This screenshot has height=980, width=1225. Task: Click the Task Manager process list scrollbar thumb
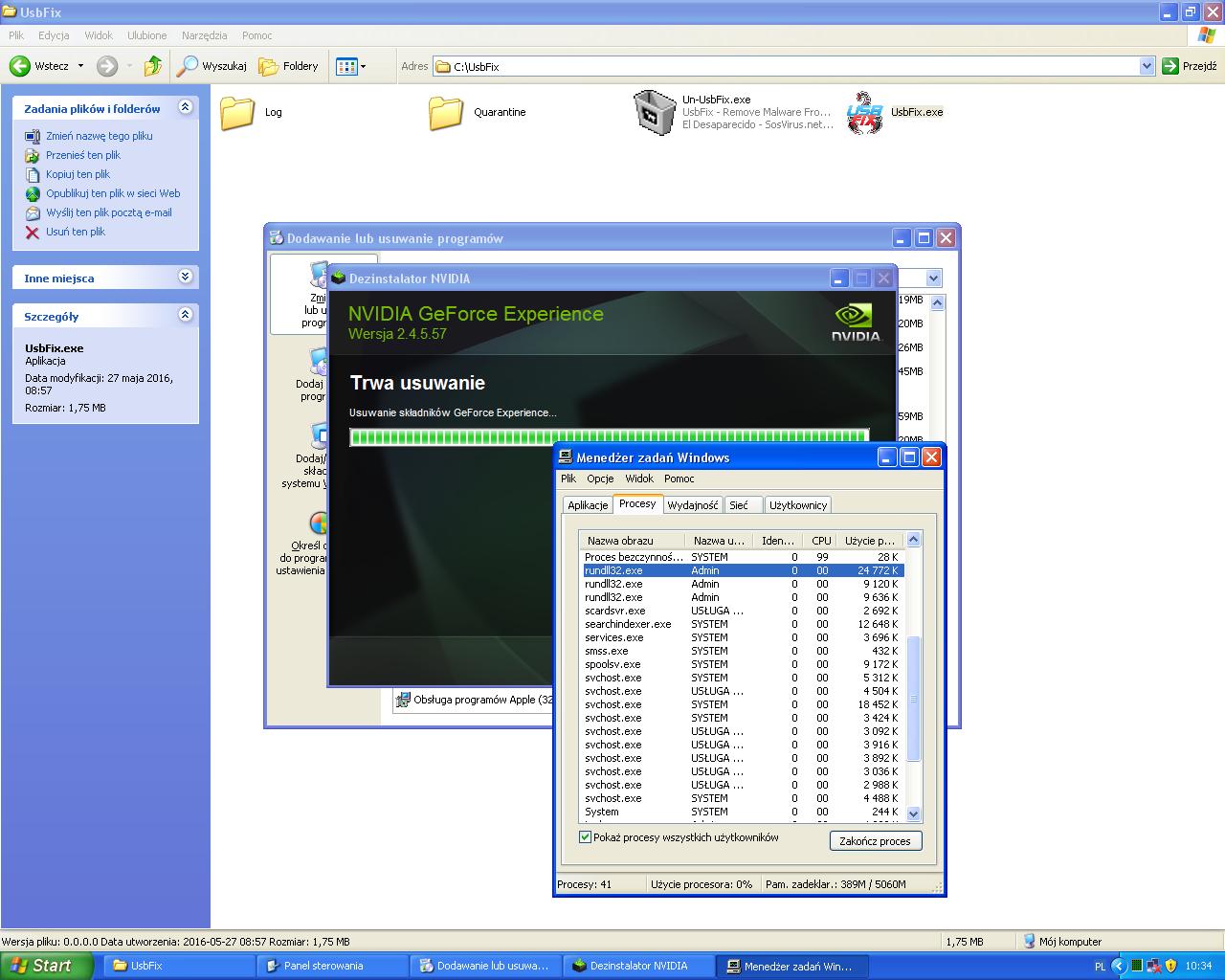pos(913,699)
